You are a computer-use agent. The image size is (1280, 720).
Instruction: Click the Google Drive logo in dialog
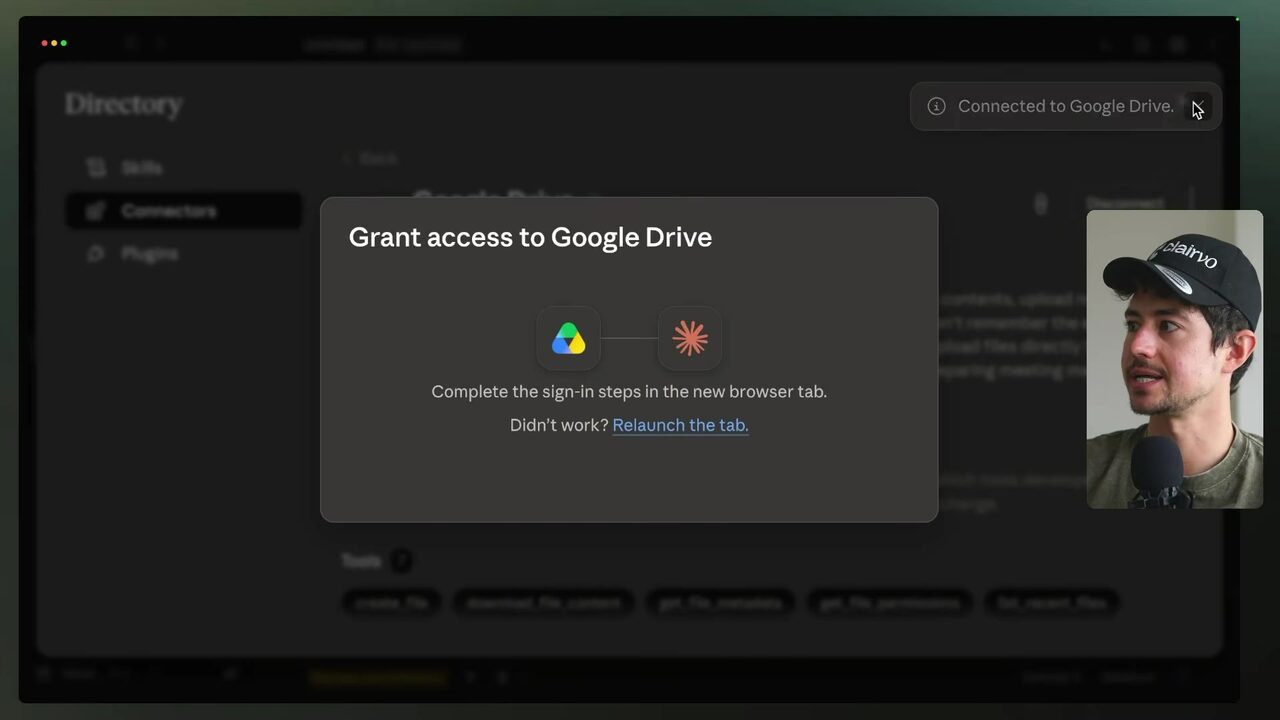(x=568, y=338)
